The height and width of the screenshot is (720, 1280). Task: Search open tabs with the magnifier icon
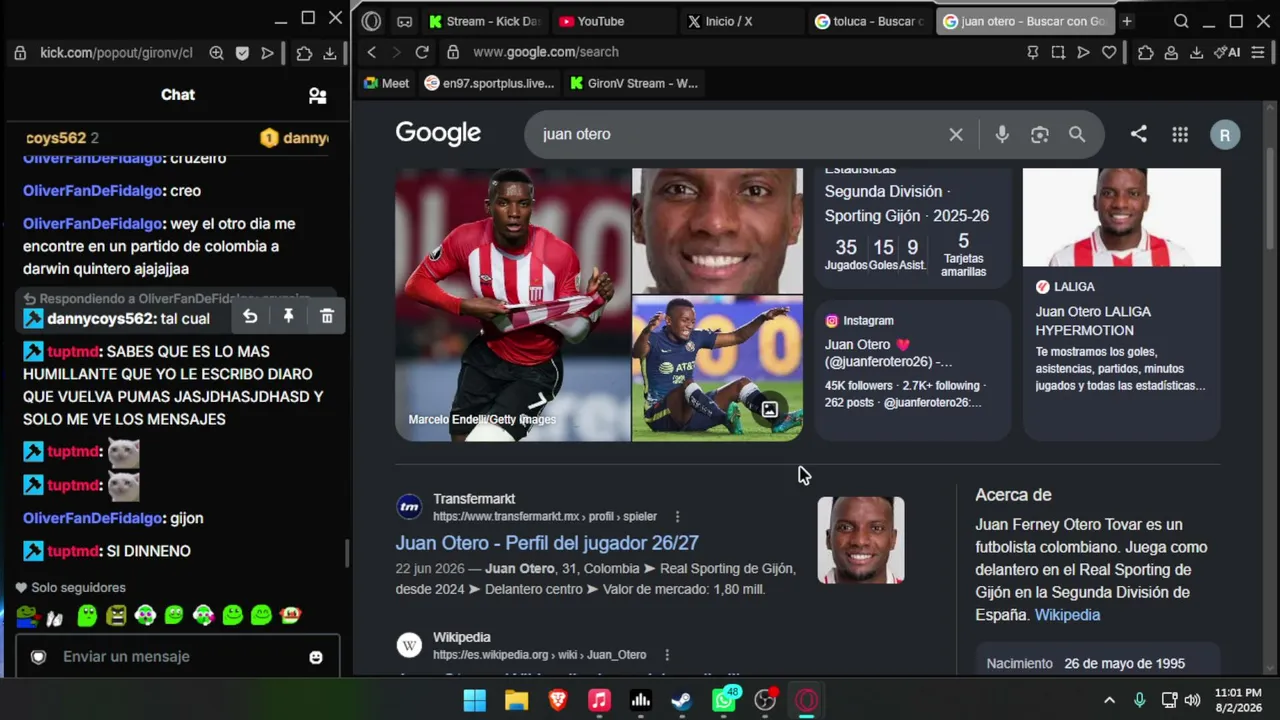[x=1181, y=21]
